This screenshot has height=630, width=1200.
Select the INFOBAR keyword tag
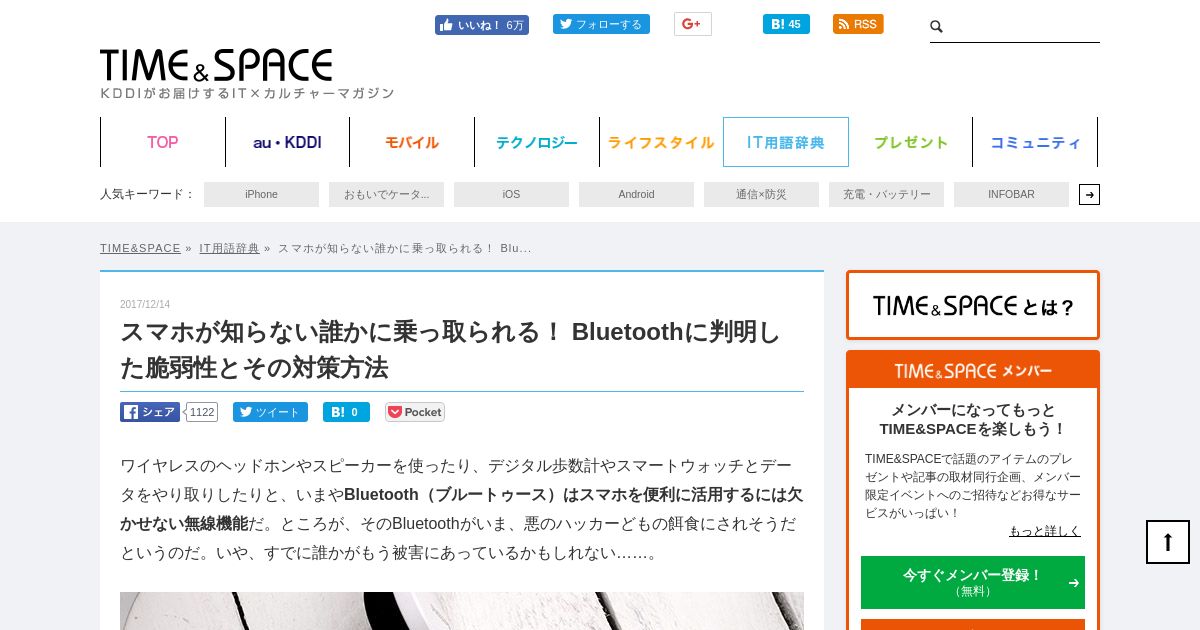pyautogui.click(x=1011, y=194)
